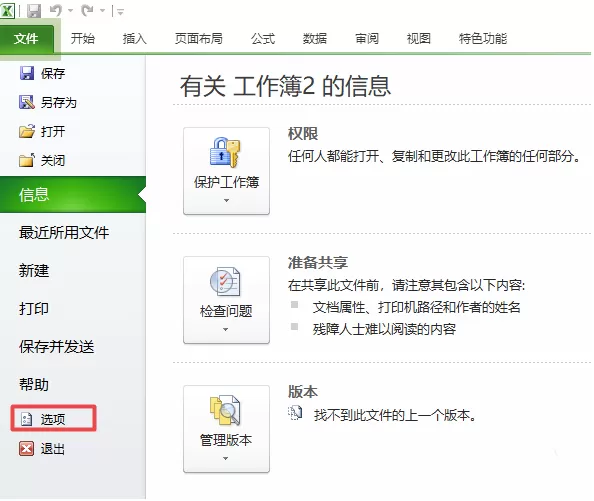Click the save floppy icon in quick access toolbar
This screenshot has height=501, width=594.
(34, 10)
